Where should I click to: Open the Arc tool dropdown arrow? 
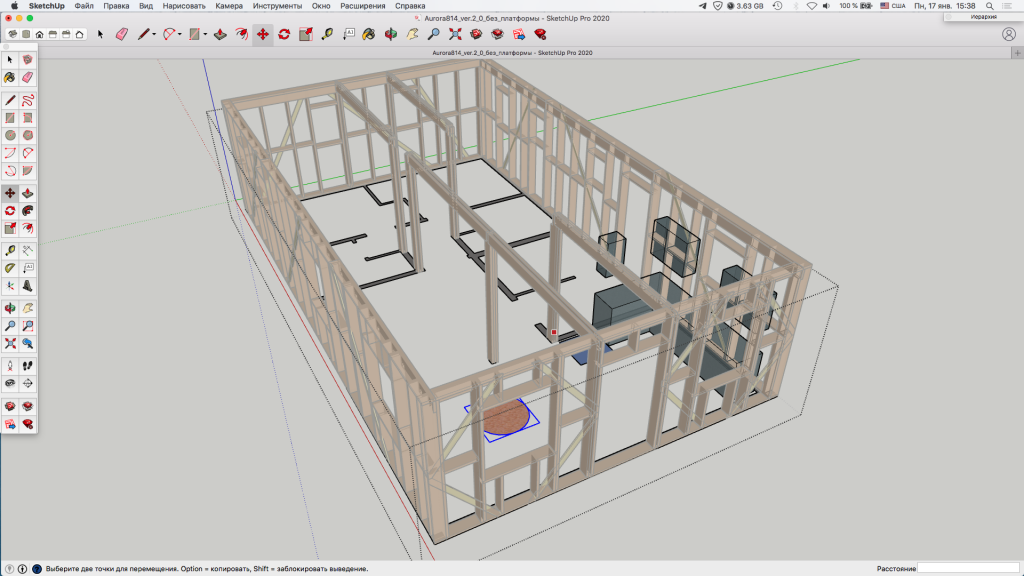click(x=179, y=34)
